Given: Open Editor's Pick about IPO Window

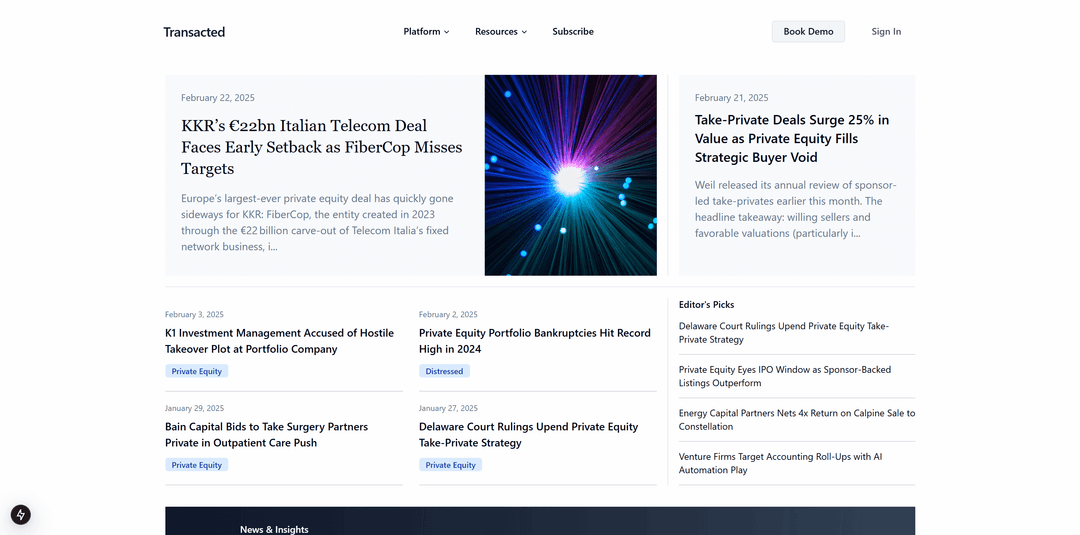Looking at the screenshot, I should tap(785, 376).
